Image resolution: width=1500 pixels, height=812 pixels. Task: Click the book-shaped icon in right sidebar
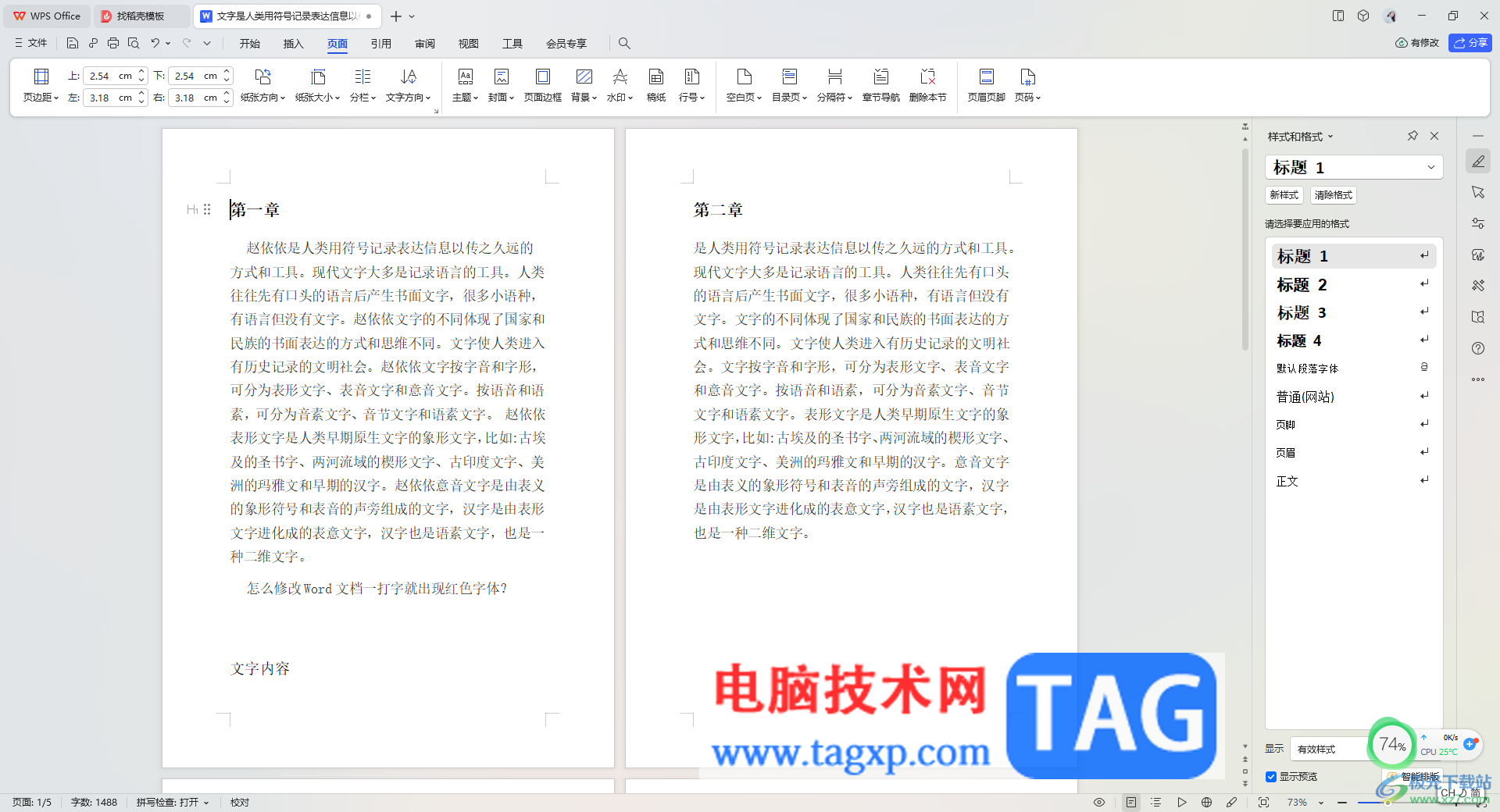click(x=1478, y=317)
